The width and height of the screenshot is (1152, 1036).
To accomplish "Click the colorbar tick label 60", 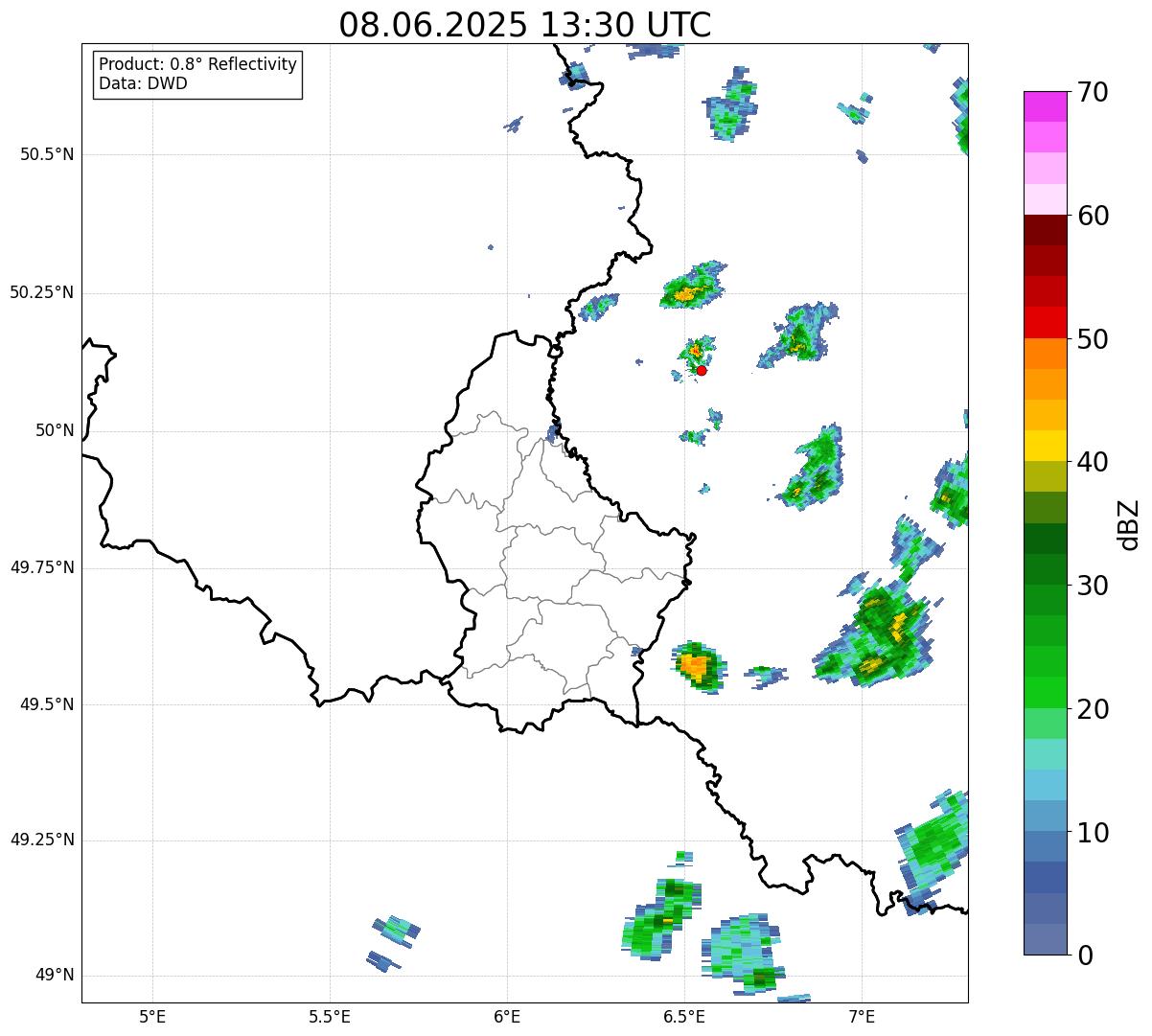I will pyautogui.click(x=1093, y=216).
